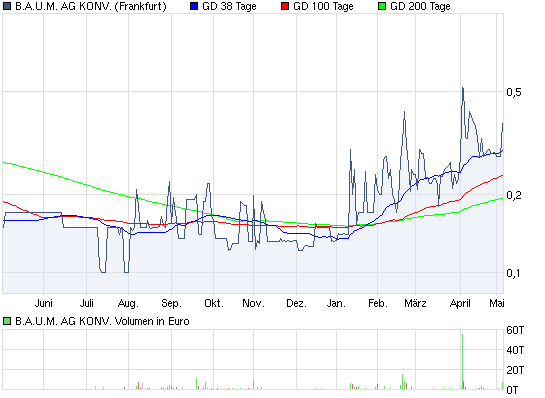Select the legend label GD 100 Tage
Image resolution: width=545 pixels, height=398 pixels.
(x=323, y=6)
